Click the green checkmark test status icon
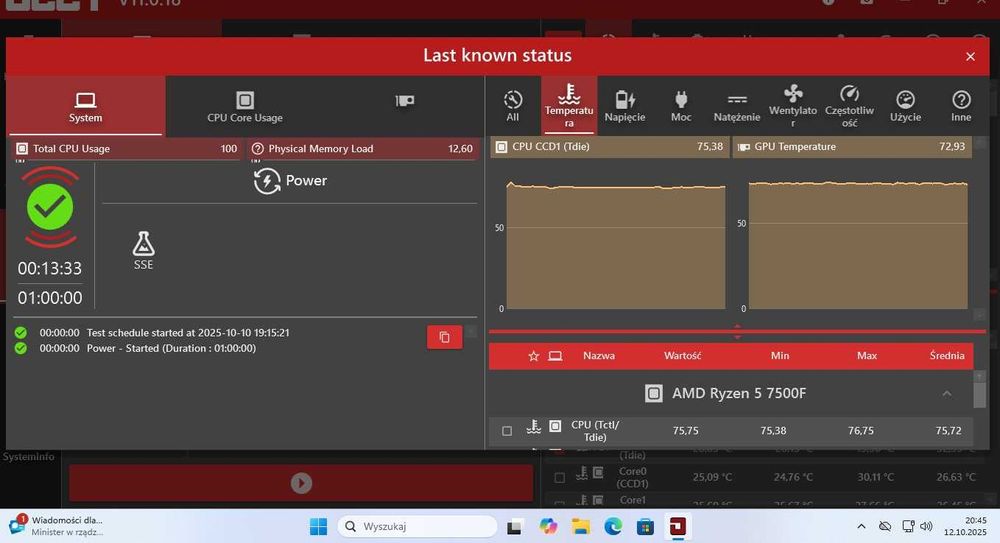The height and width of the screenshot is (543, 1000). 50,207
